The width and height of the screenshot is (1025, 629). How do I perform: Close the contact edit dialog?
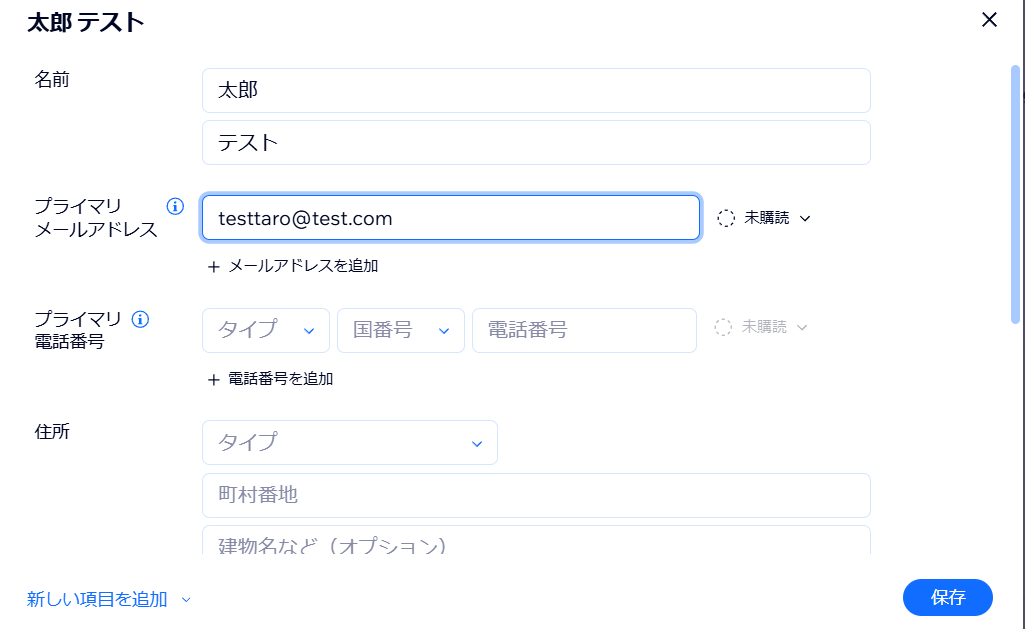[989, 20]
